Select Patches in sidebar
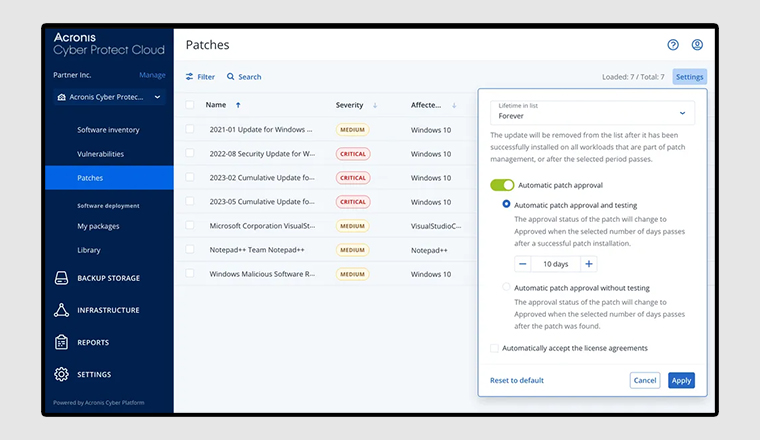This screenshot has height=440, width=760. (x=110, y=178)
